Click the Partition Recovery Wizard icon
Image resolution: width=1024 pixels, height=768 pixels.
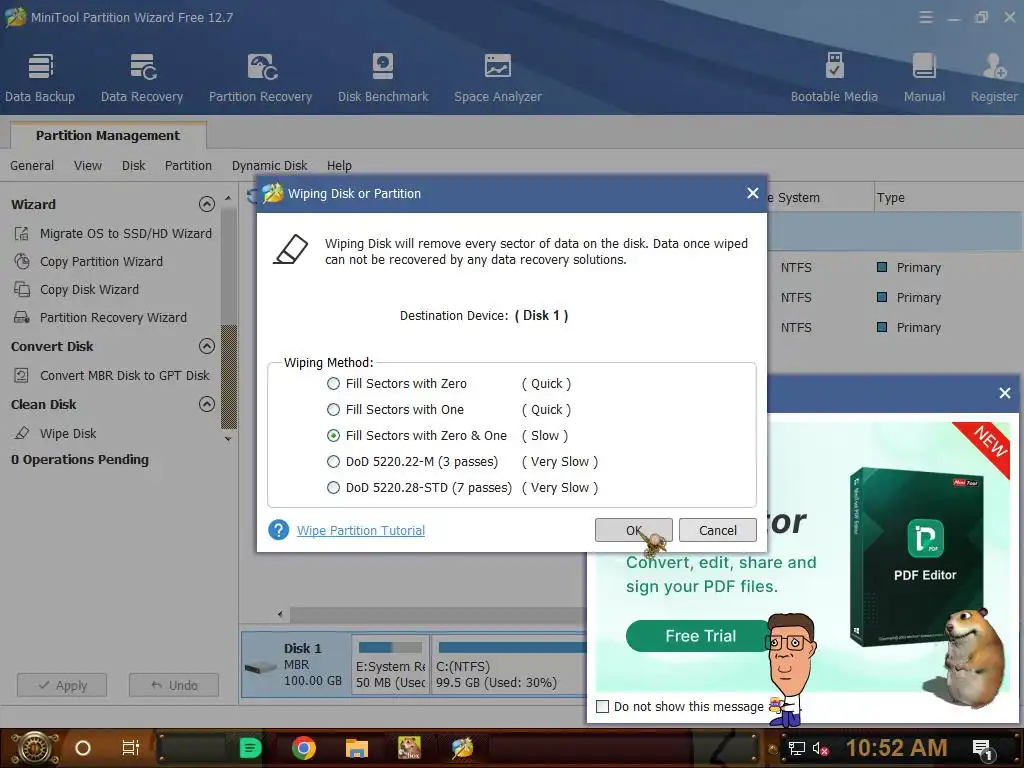coord(22,317)
